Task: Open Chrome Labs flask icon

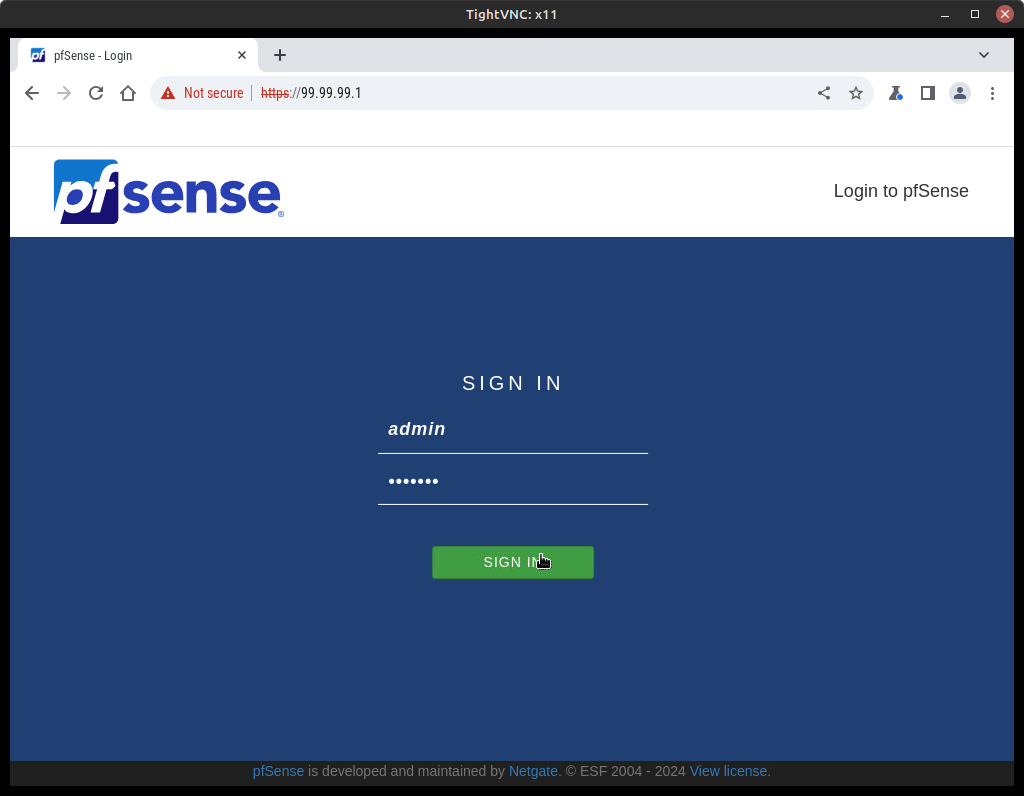Action: (895, 93)
